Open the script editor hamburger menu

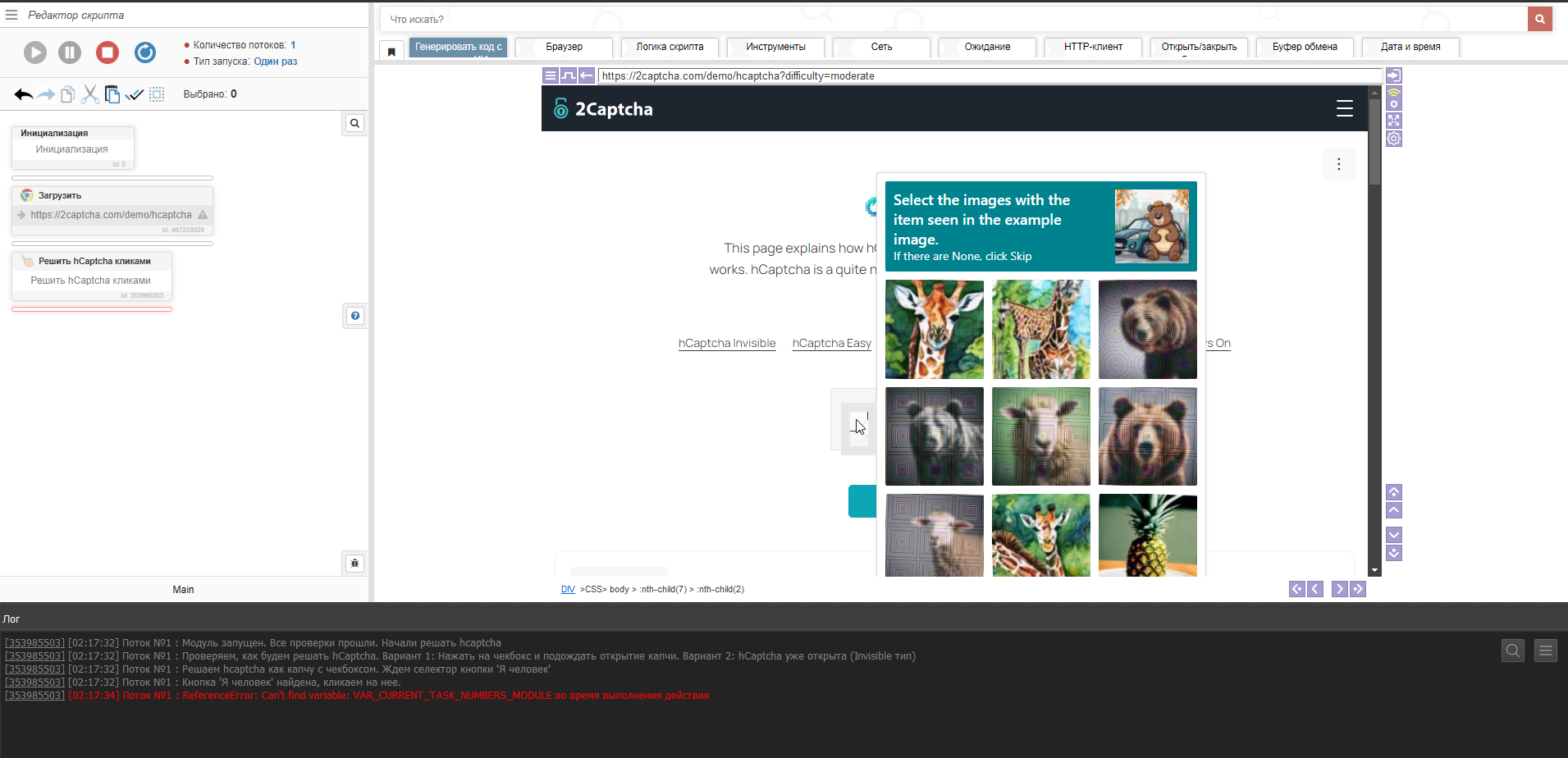11,15
